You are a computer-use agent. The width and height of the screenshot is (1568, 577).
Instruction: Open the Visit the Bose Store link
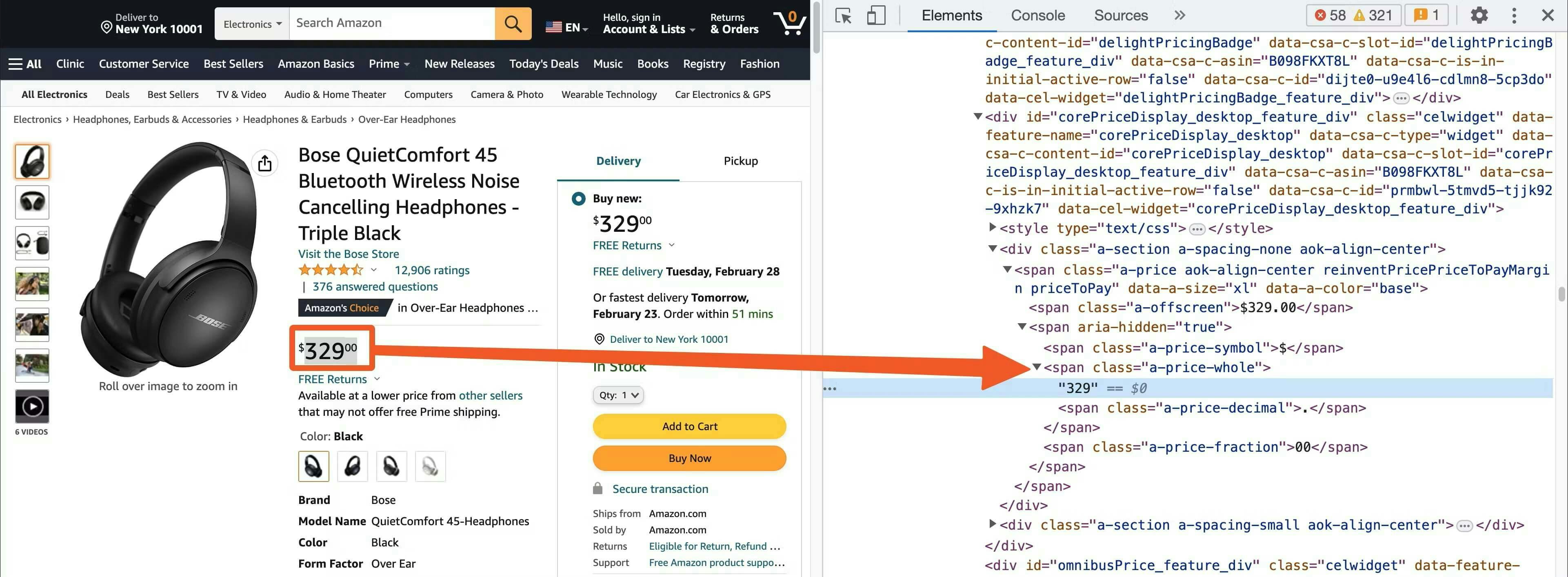(348, 254)
